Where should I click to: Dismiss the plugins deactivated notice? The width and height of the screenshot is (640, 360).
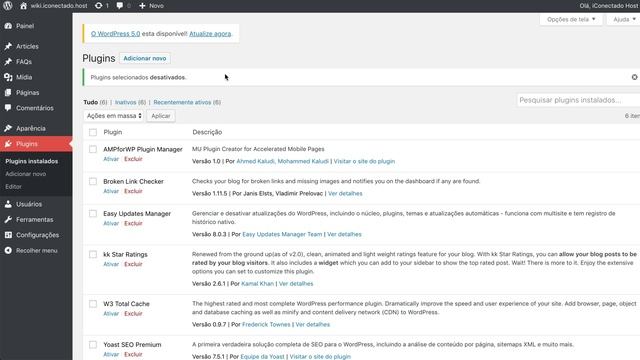coord(634,77)
